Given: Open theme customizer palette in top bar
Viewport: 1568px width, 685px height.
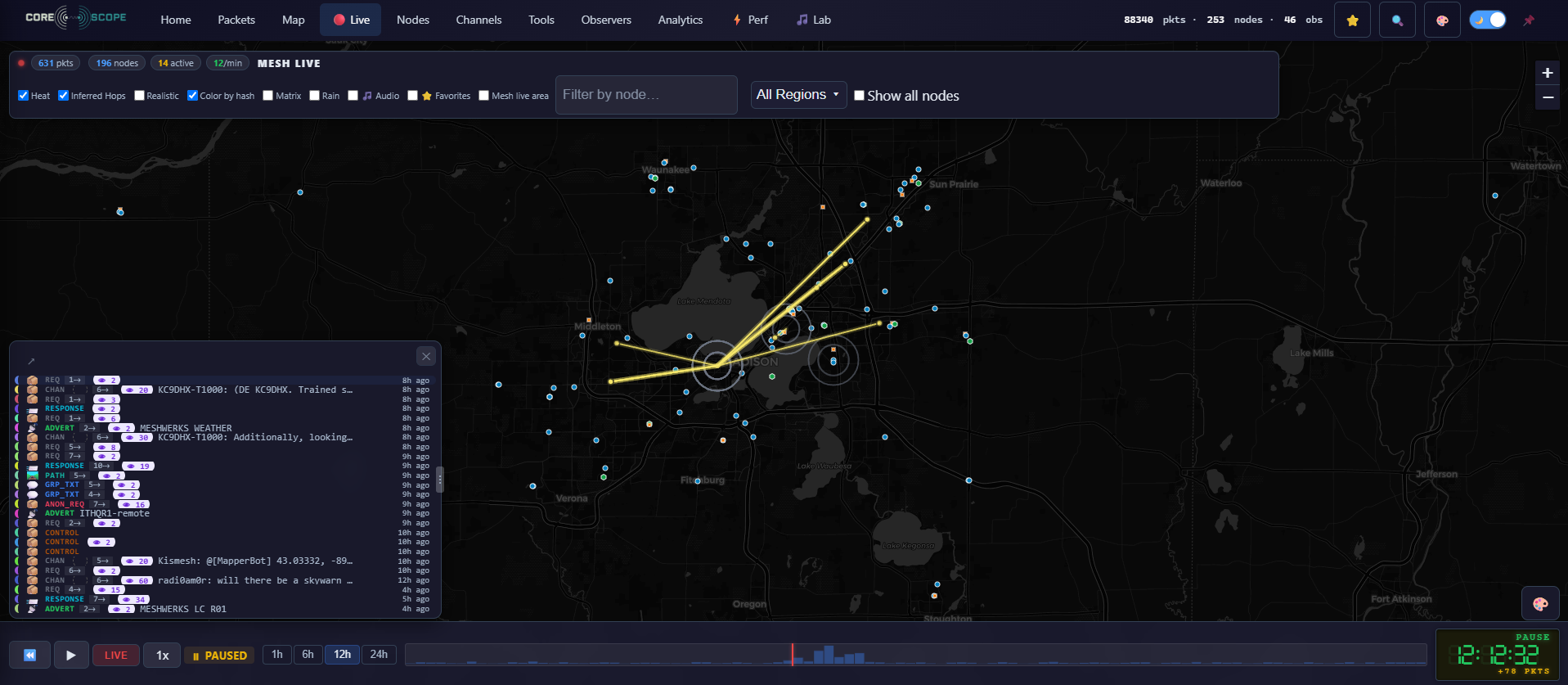Looking at the screenshot, I should pos(1442,20).
